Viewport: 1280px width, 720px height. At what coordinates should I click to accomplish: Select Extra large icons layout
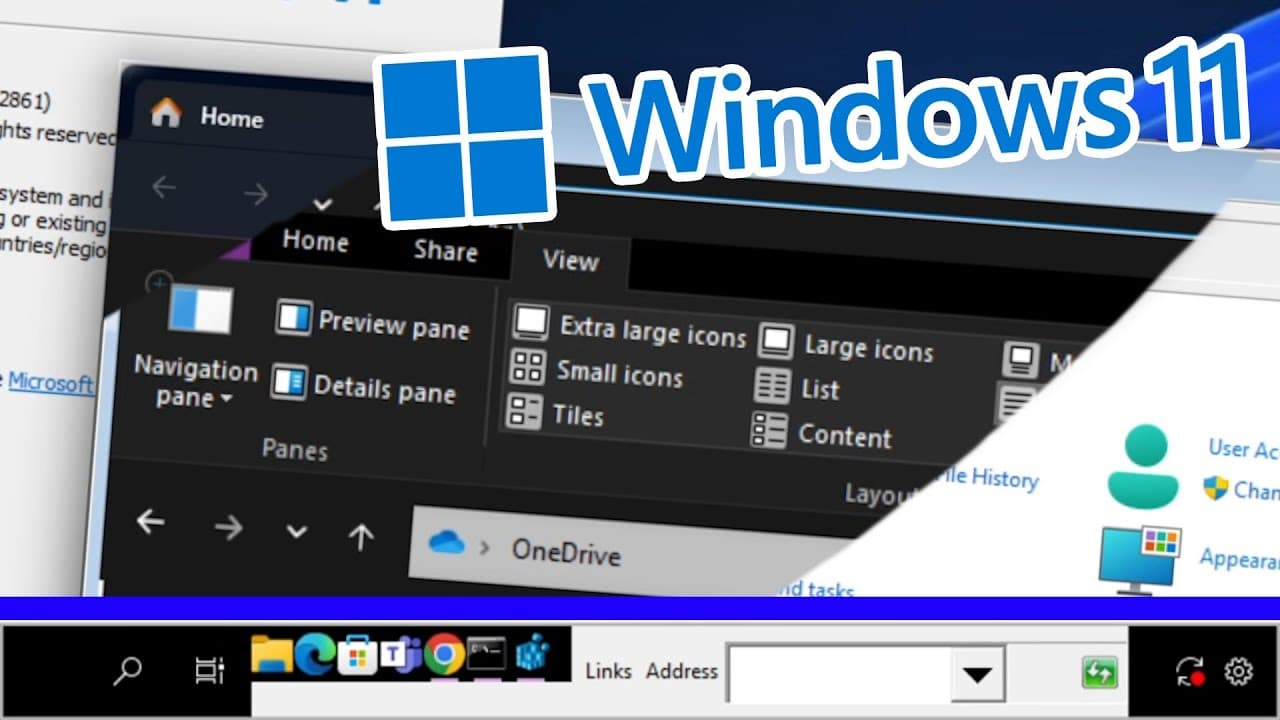click(x=629, y=328)
